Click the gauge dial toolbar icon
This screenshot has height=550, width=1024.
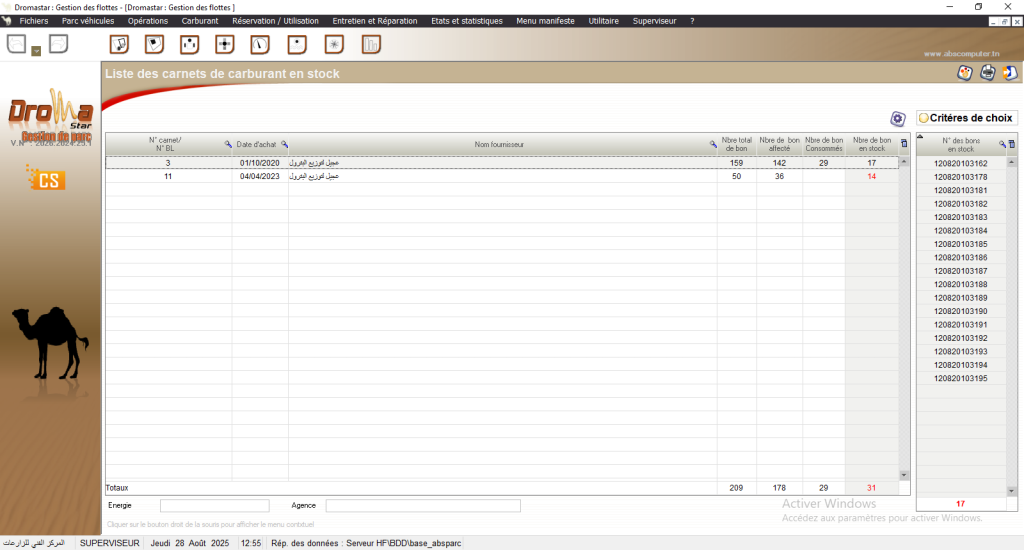[260, 44]
